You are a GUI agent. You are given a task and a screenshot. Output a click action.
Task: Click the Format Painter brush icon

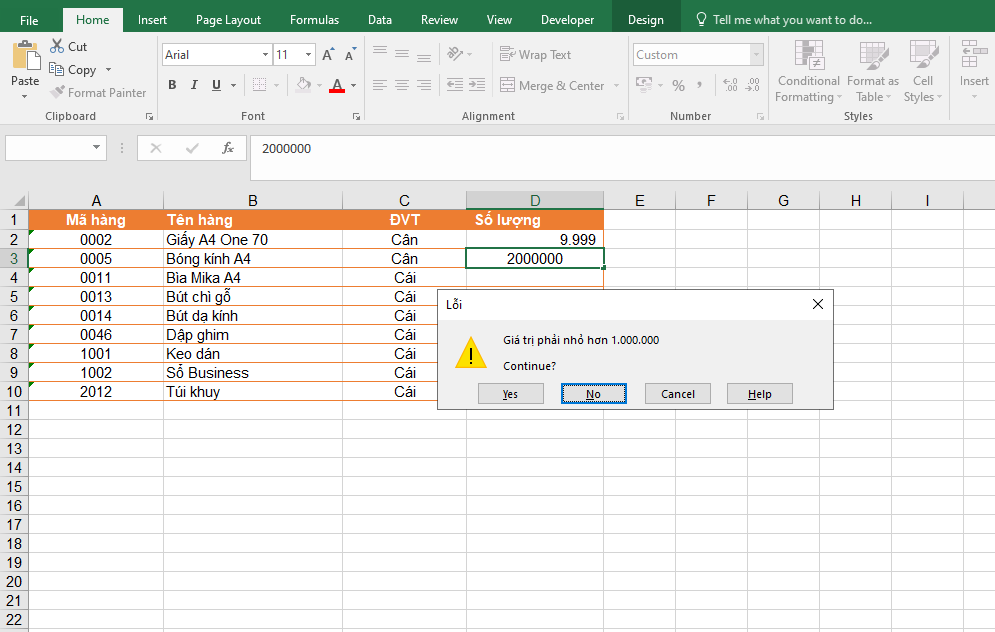point(57,93)
